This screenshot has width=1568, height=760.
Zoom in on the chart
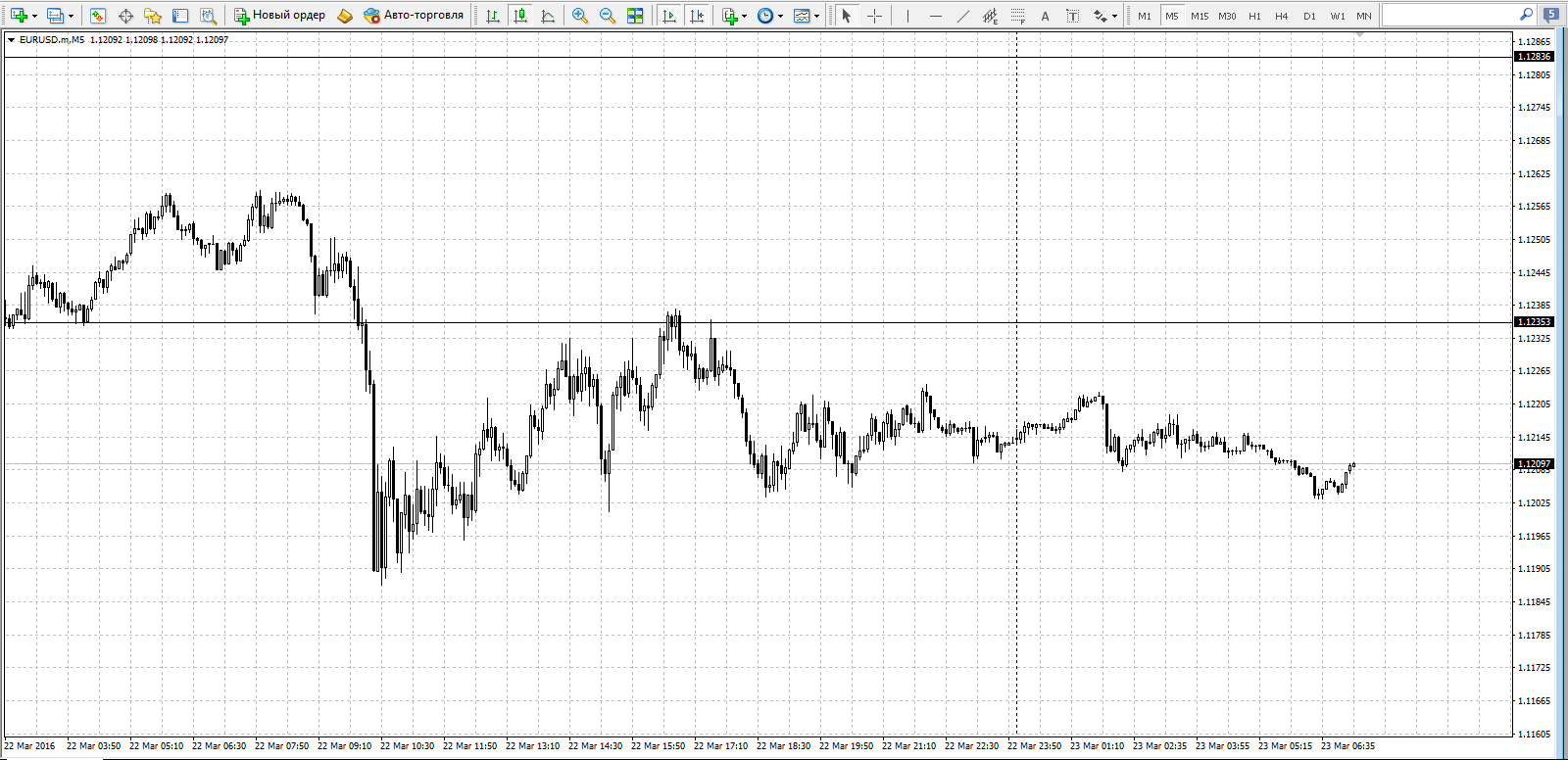[x=580, y=16]
